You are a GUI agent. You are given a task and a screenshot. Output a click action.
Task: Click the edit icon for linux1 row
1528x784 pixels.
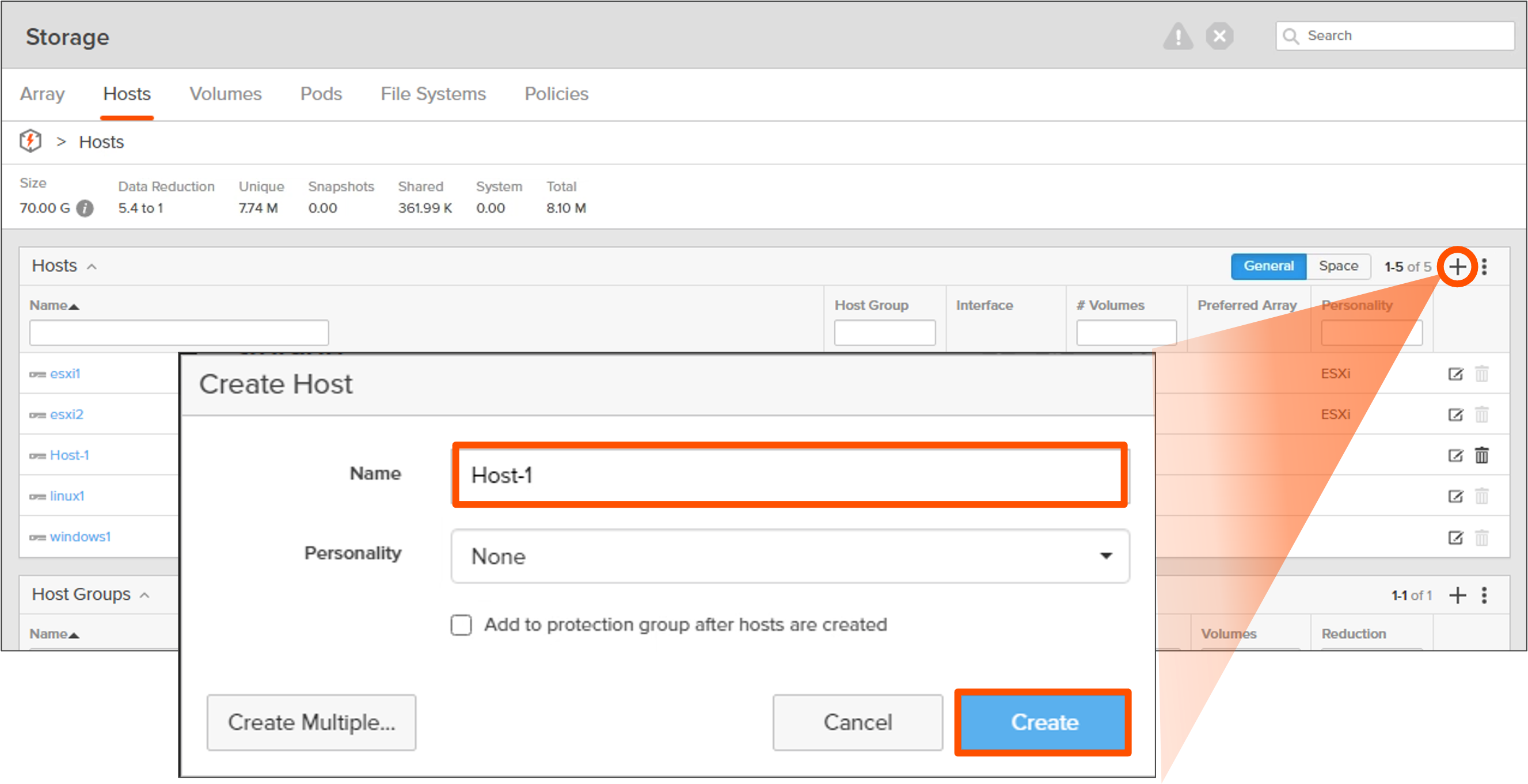pyautogui.click(x=1455, y=496)
